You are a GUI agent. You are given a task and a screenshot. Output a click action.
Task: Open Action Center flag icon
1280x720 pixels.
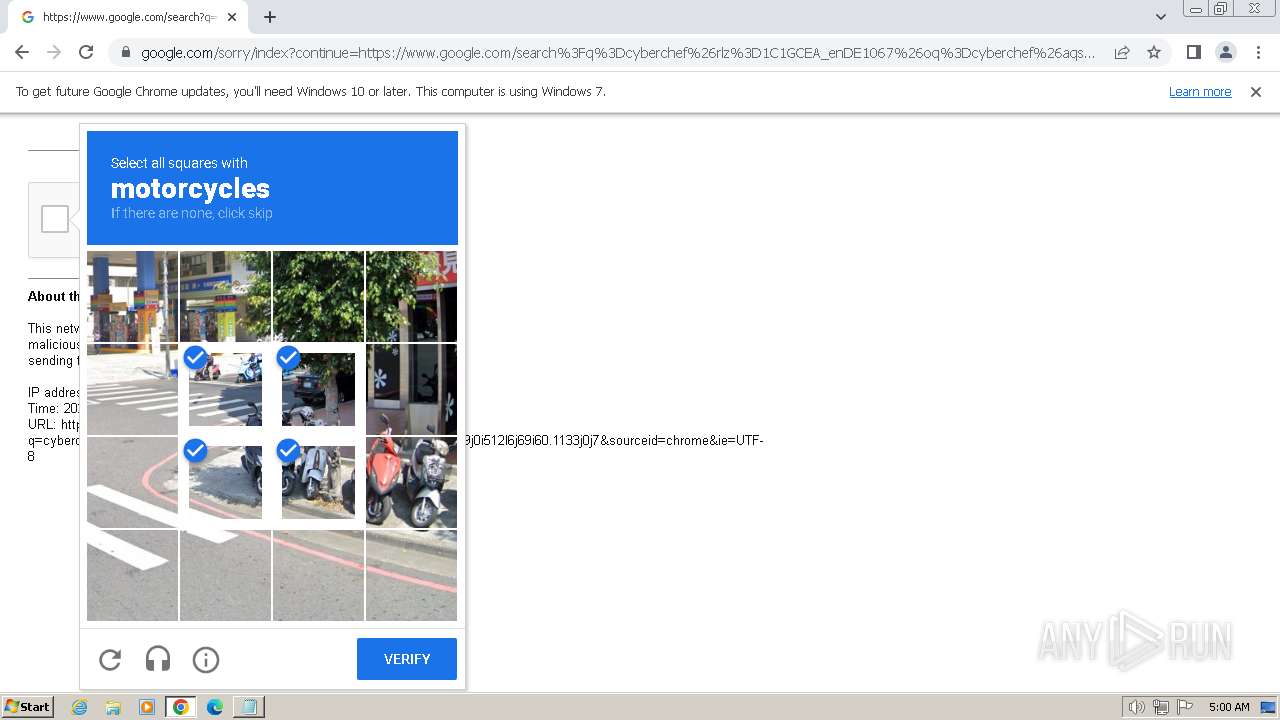(x=1185, y=707)
